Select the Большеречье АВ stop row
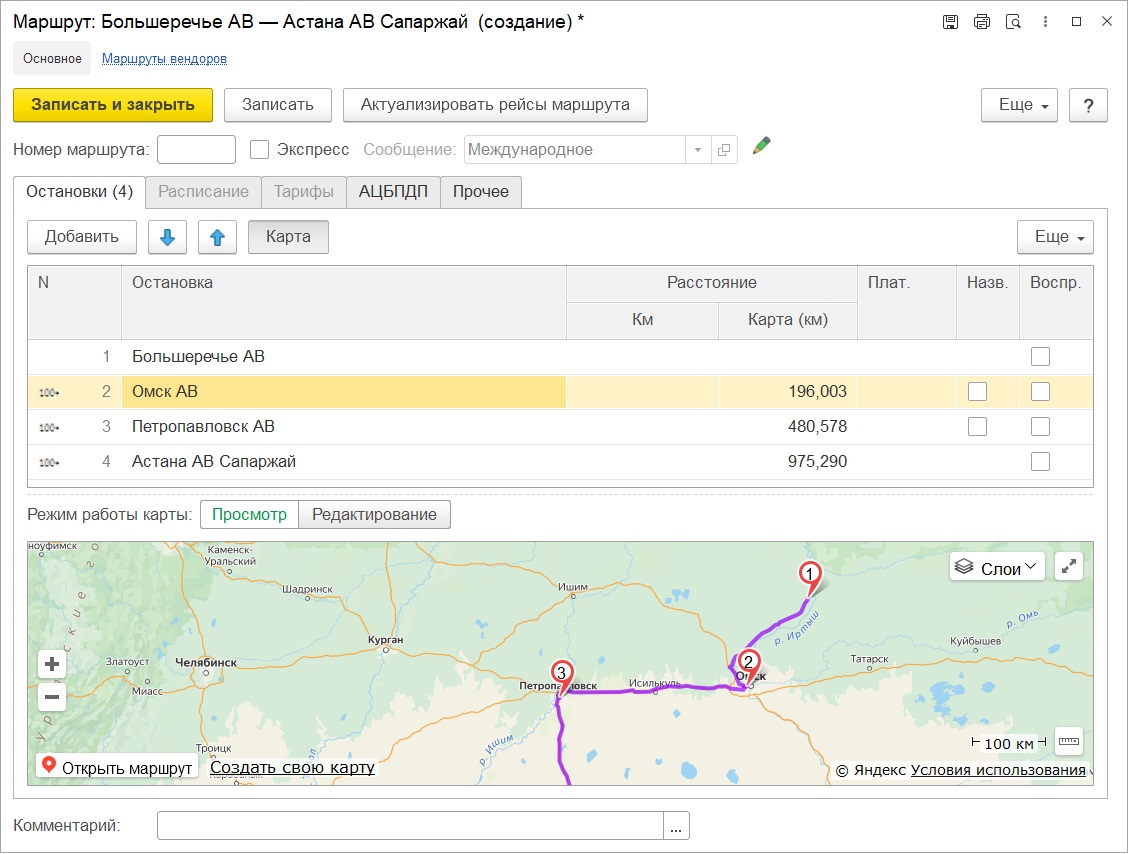 (560, 357)
